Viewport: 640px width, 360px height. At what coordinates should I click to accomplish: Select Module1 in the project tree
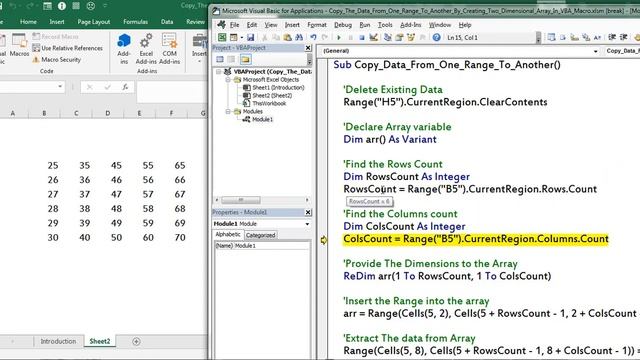pyautogui.click(x=262, y=119)
